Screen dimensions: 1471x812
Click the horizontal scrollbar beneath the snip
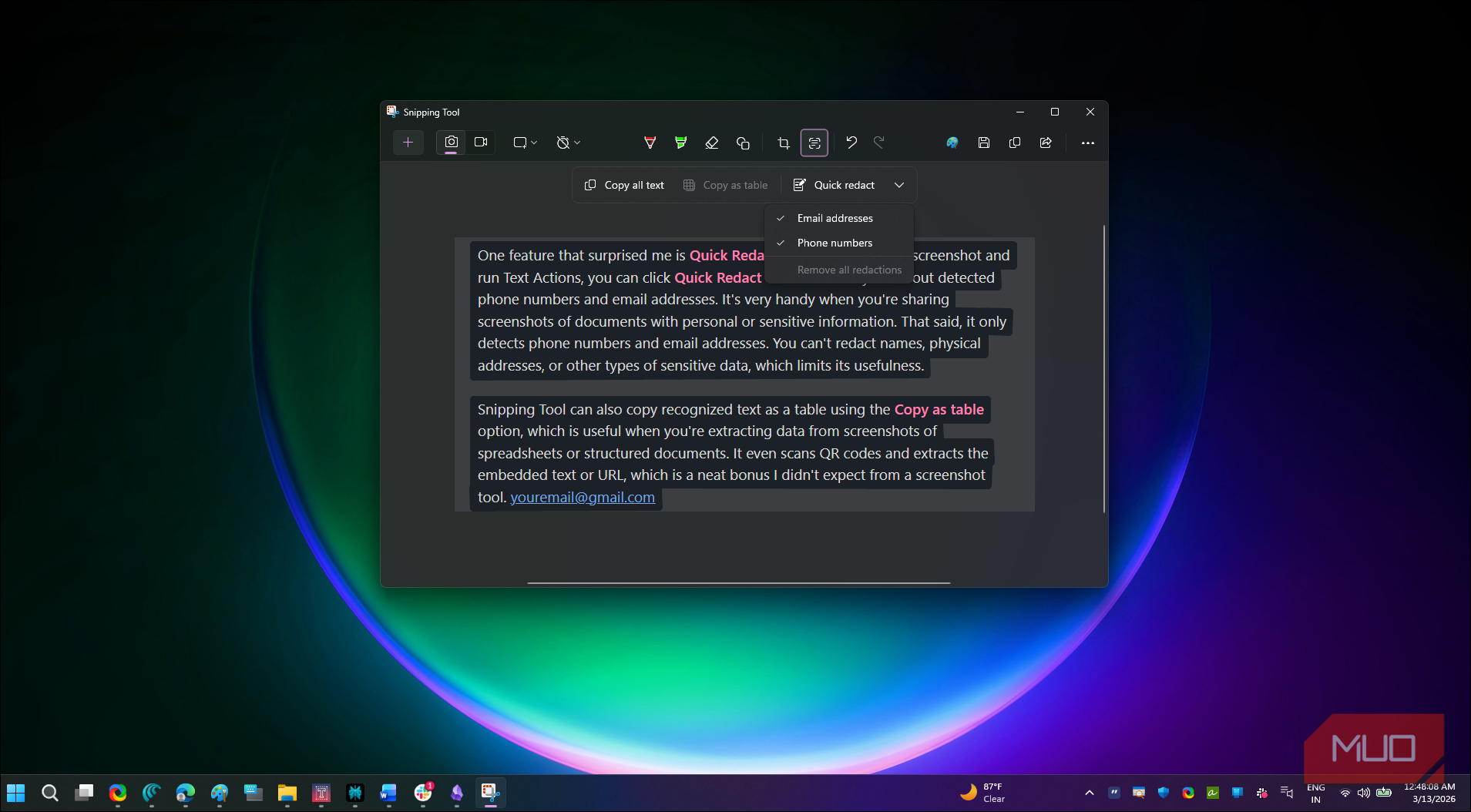point(738,583)
